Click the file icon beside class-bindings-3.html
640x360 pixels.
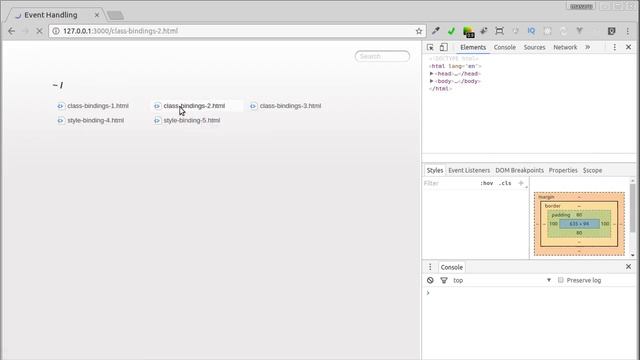pyautogui.click(x=253, y=106)
